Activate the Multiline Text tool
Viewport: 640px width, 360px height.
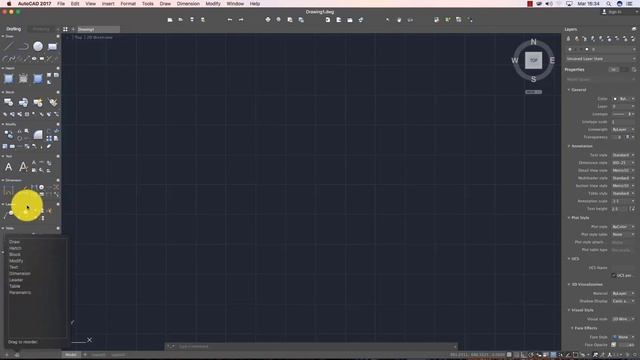tap(9, 167)
